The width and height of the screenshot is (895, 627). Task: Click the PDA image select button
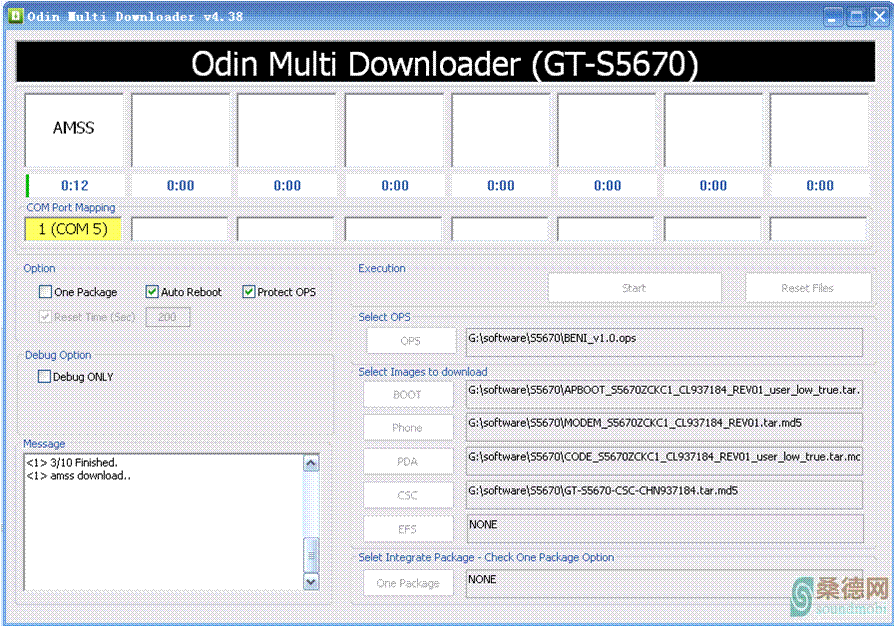point(408,461)
